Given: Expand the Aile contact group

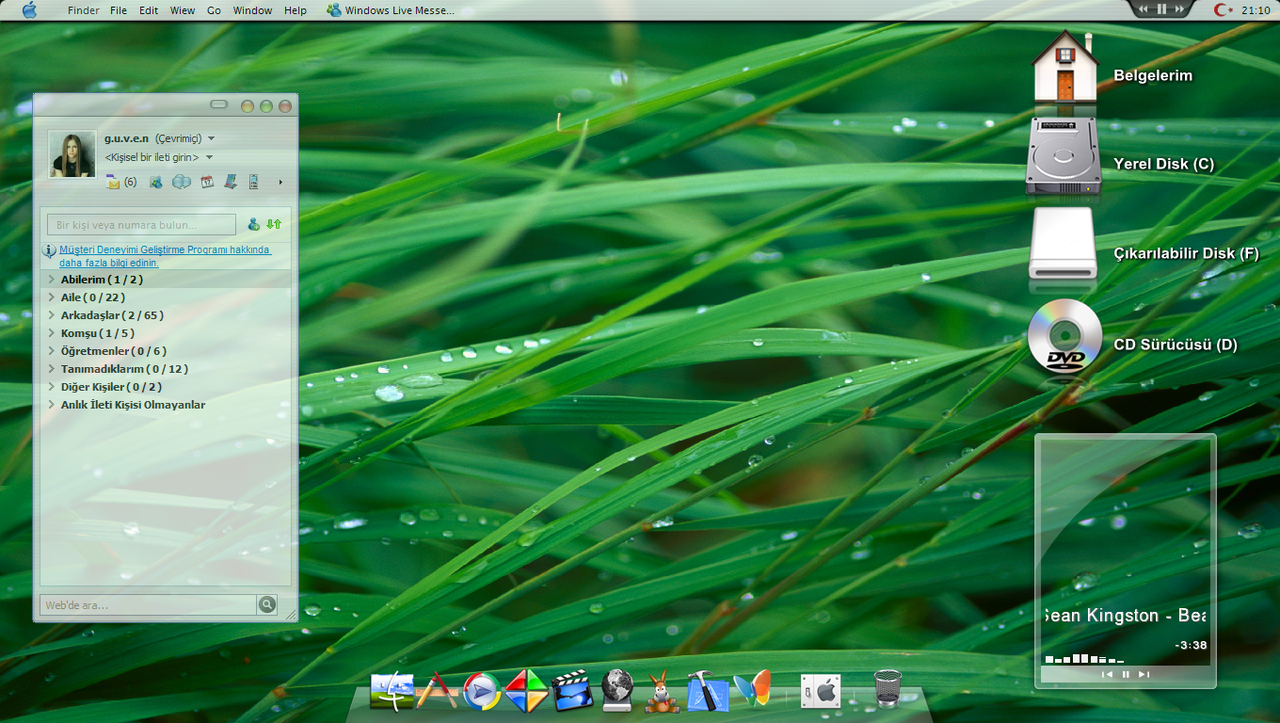Looking at the screenshot, I should point(51,298).
